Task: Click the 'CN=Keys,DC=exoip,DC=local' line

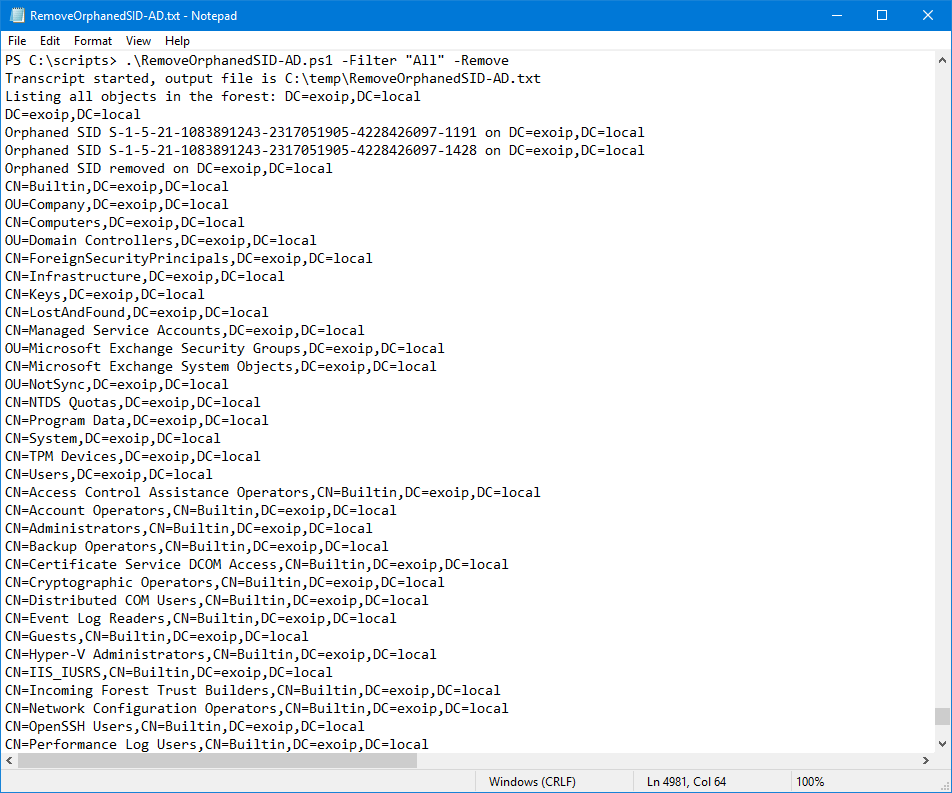Action: click(x=104, y=294)
